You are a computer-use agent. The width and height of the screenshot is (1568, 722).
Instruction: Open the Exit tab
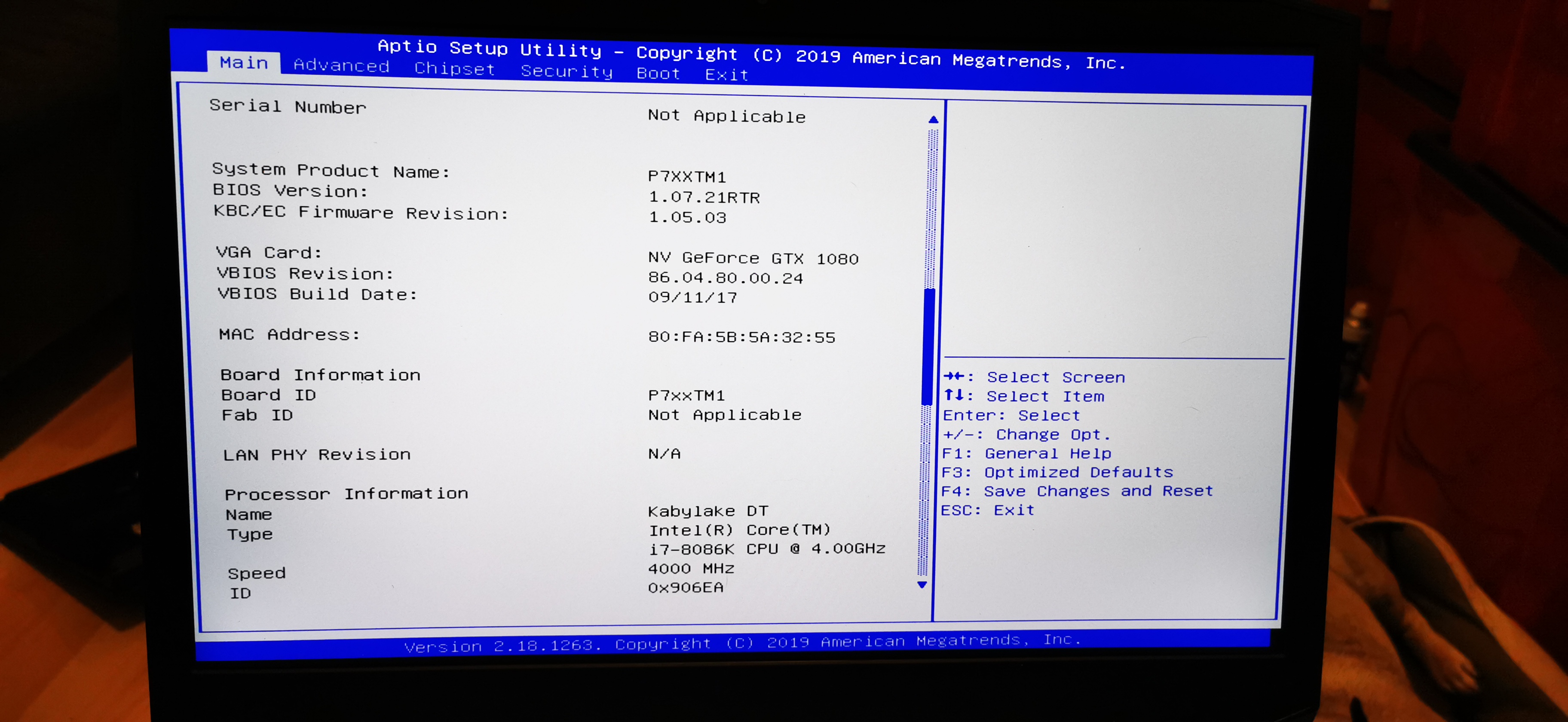coord(726,74)
